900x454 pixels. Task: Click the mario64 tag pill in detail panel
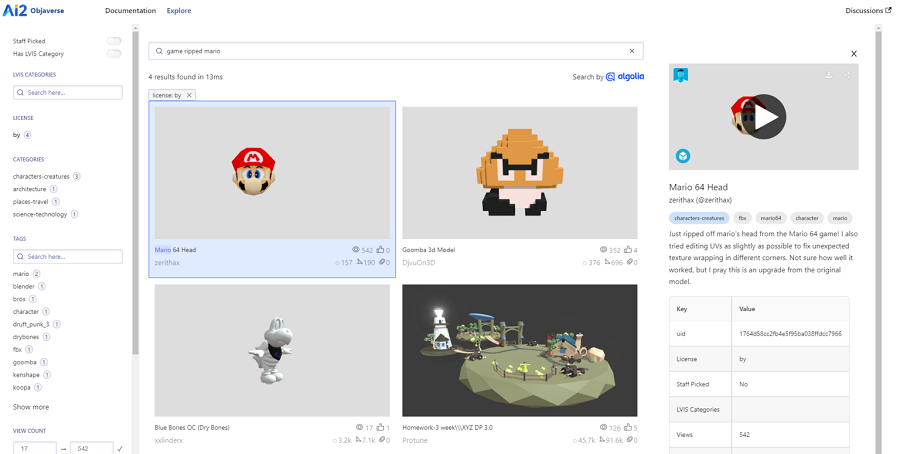[771, 218]
